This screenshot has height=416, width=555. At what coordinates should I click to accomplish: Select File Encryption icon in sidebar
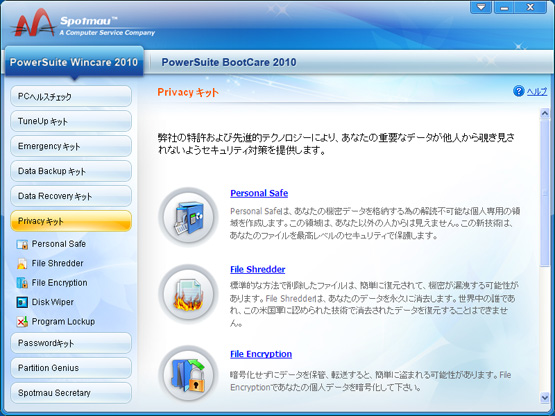pos(22,283)
